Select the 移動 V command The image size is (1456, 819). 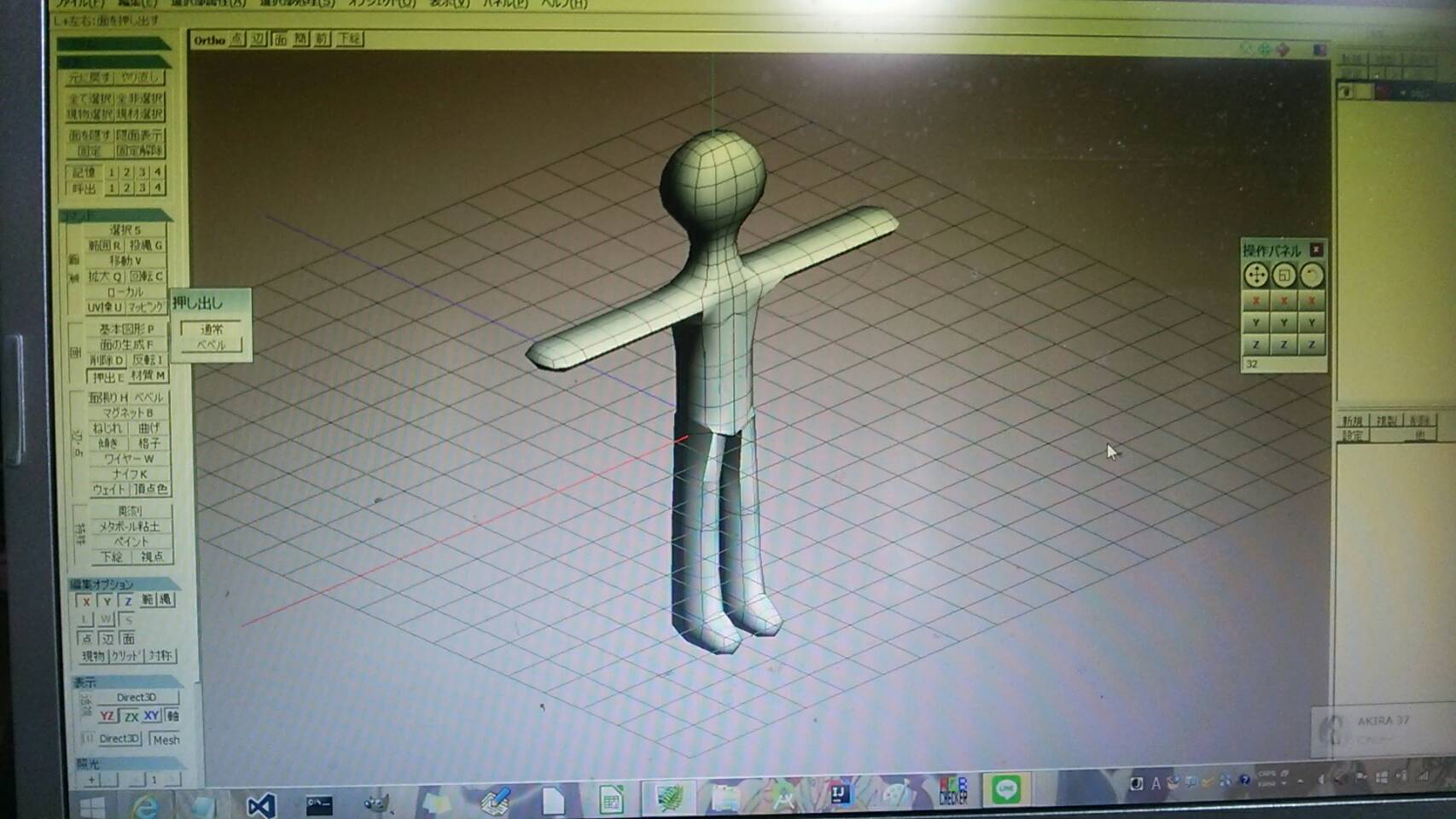click(x=125, y=260)
